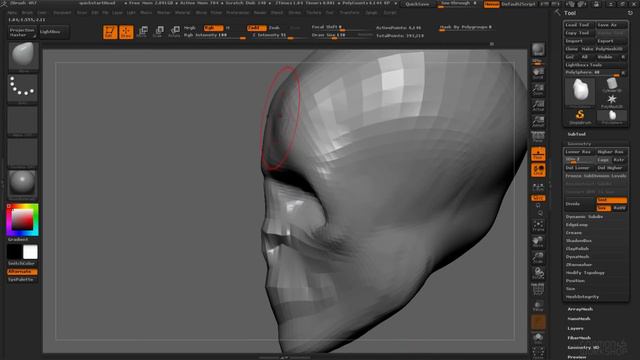Image resolution: width=640 pixels, height=360 pixels.
Task: Click the DefaultZScript button
Action: 518,4
